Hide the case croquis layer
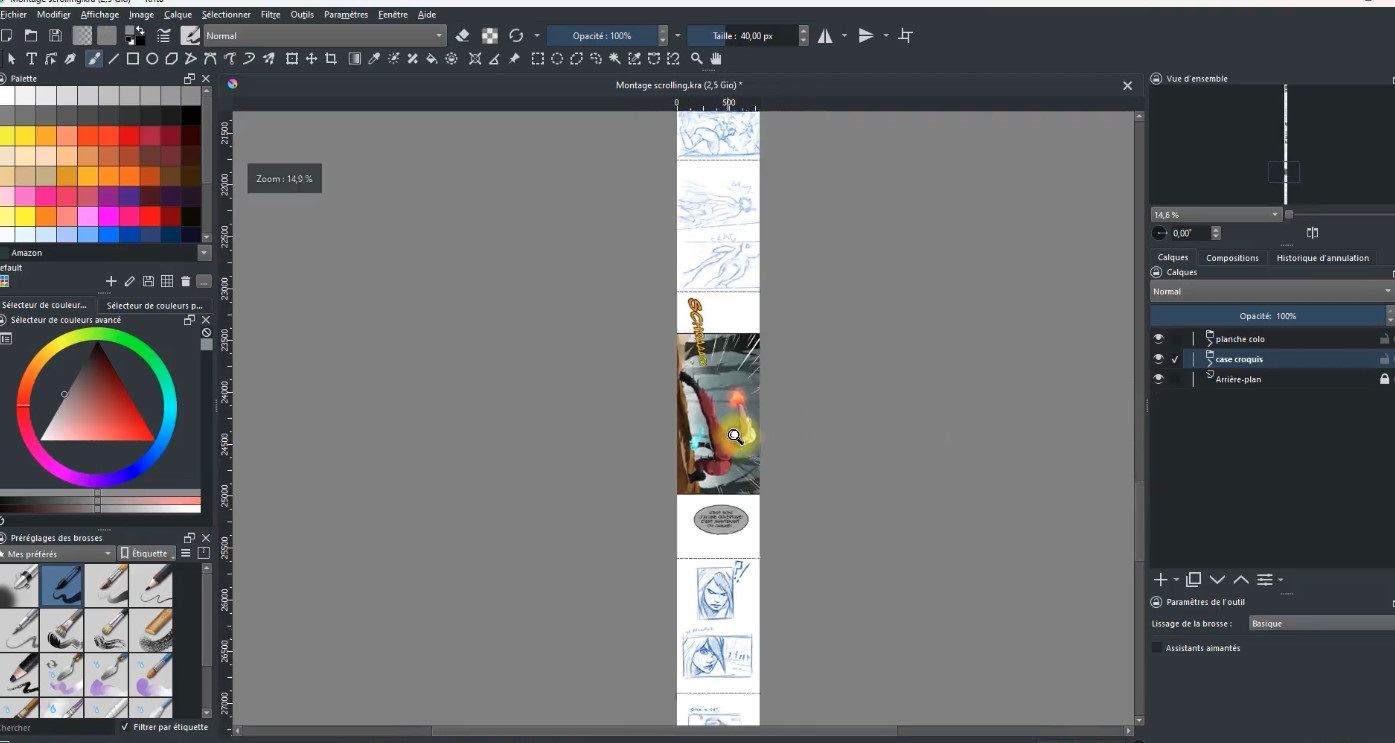 [x=1158, y=358]
